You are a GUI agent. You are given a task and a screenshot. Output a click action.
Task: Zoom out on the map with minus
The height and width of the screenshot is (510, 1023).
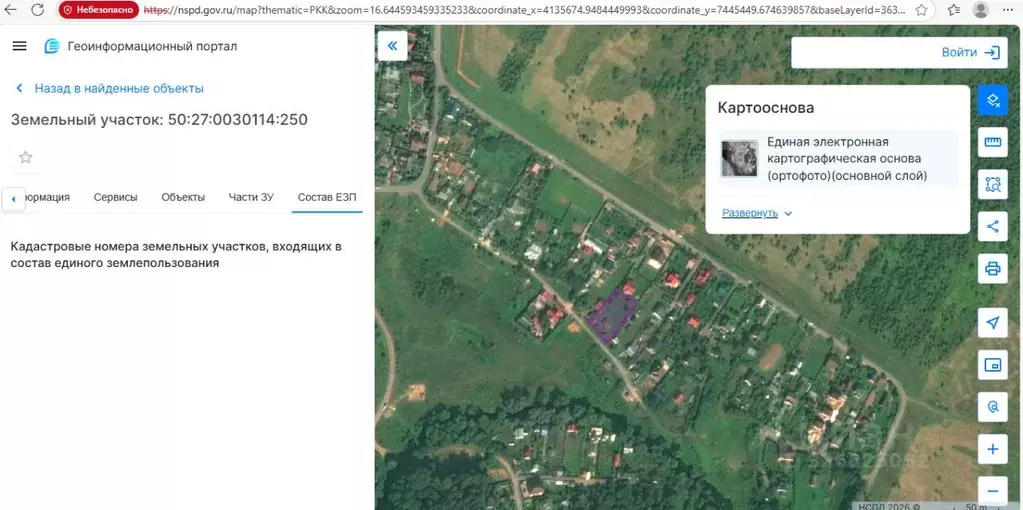pyautogui.click(x=992, y=491)
